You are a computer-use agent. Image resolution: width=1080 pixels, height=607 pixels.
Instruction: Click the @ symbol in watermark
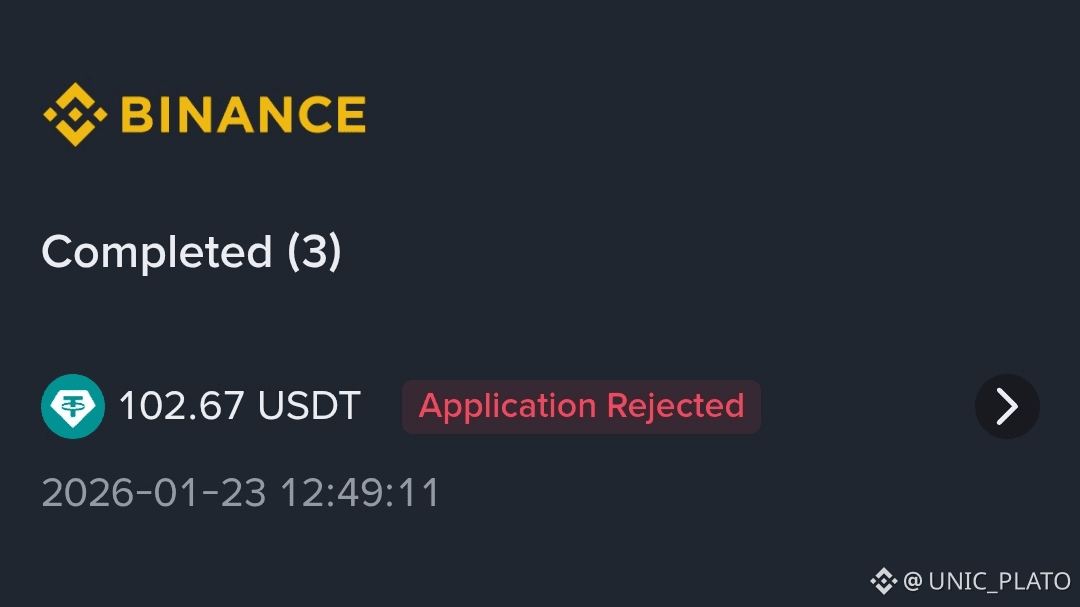(x=913, y=581)
